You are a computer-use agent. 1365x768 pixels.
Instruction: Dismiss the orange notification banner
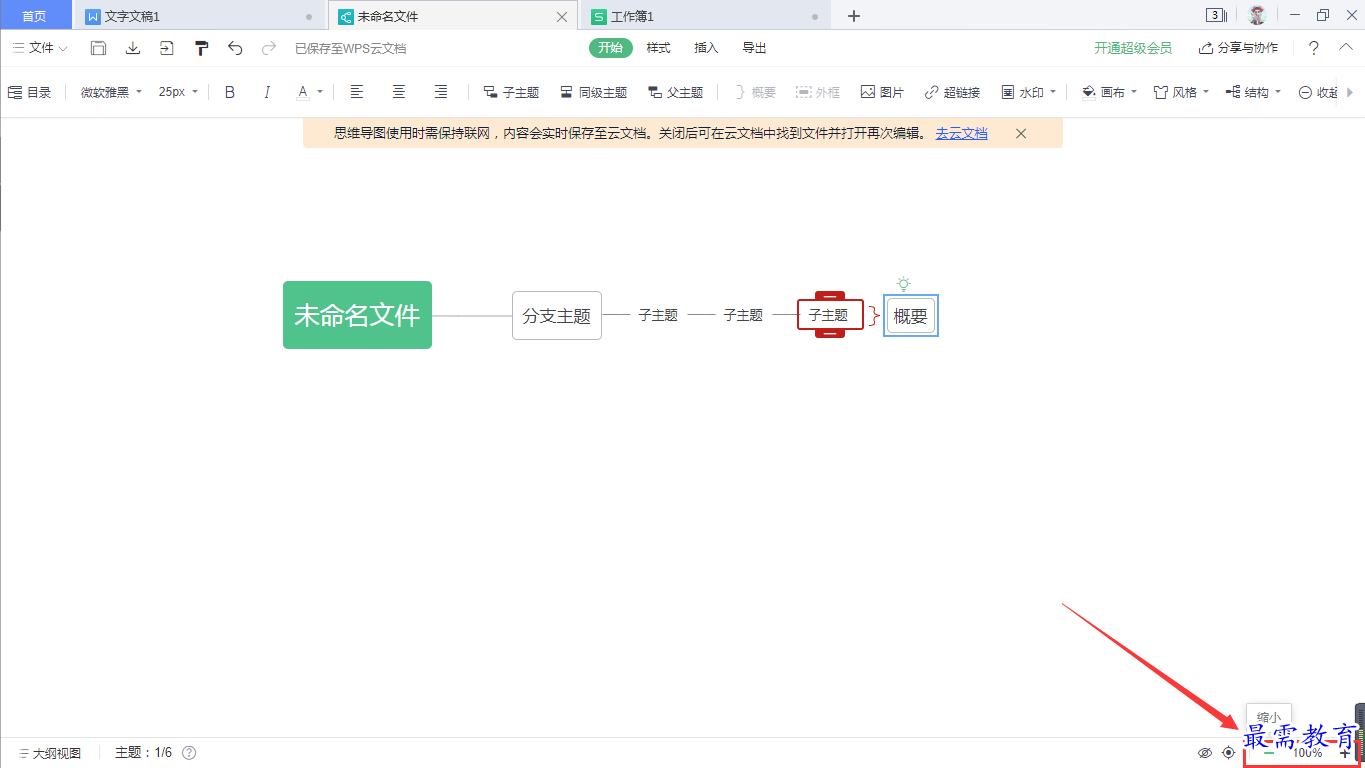coord(1021,133)
